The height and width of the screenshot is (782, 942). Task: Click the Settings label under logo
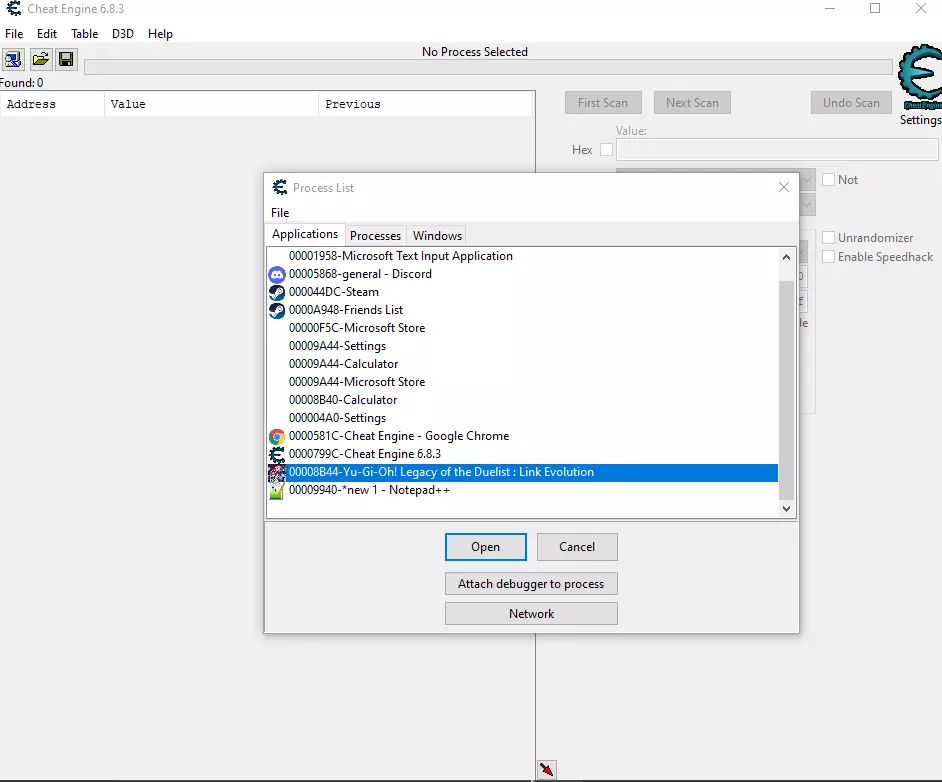point(920,120)
